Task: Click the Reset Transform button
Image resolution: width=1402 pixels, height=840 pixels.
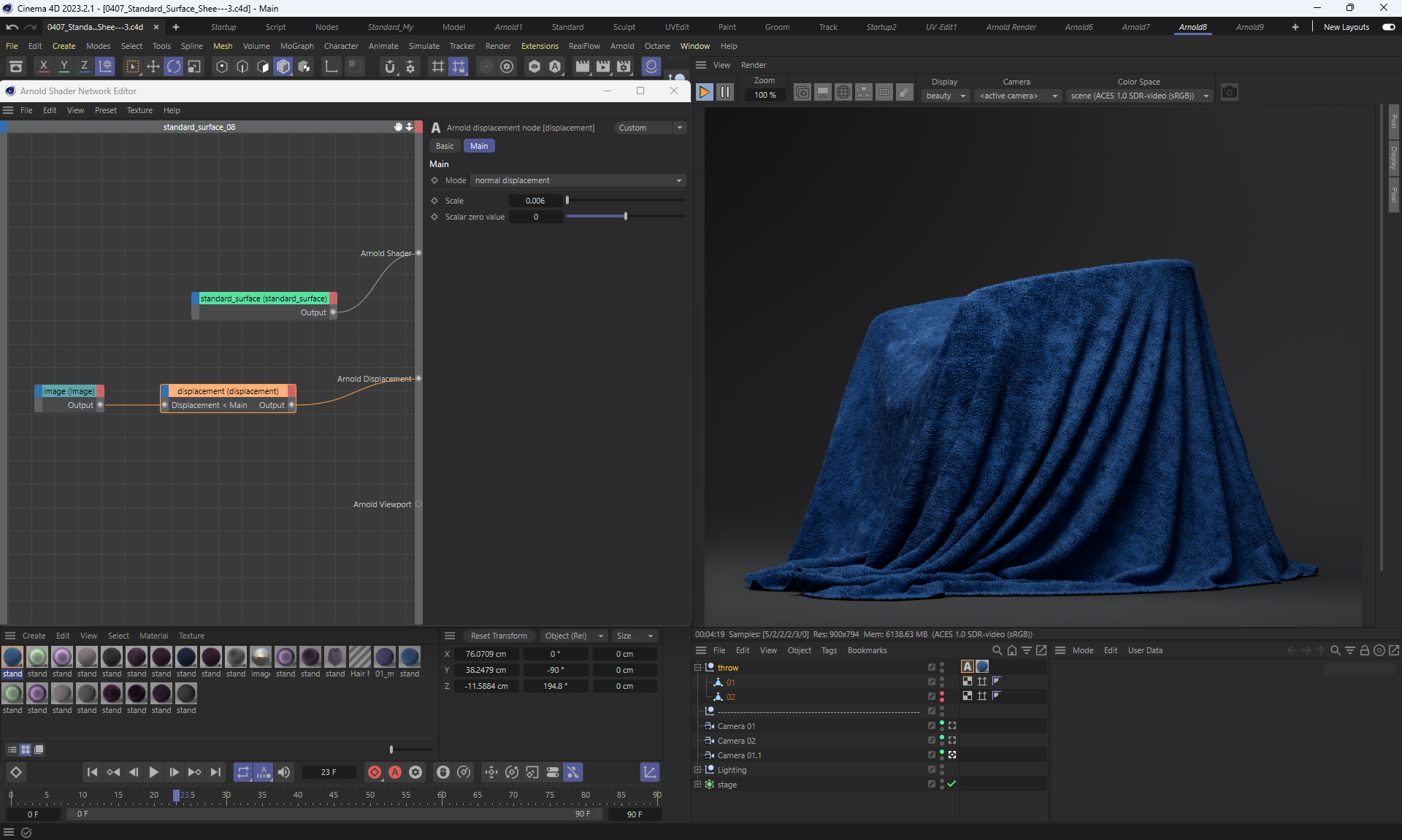Action: point(499,636)
